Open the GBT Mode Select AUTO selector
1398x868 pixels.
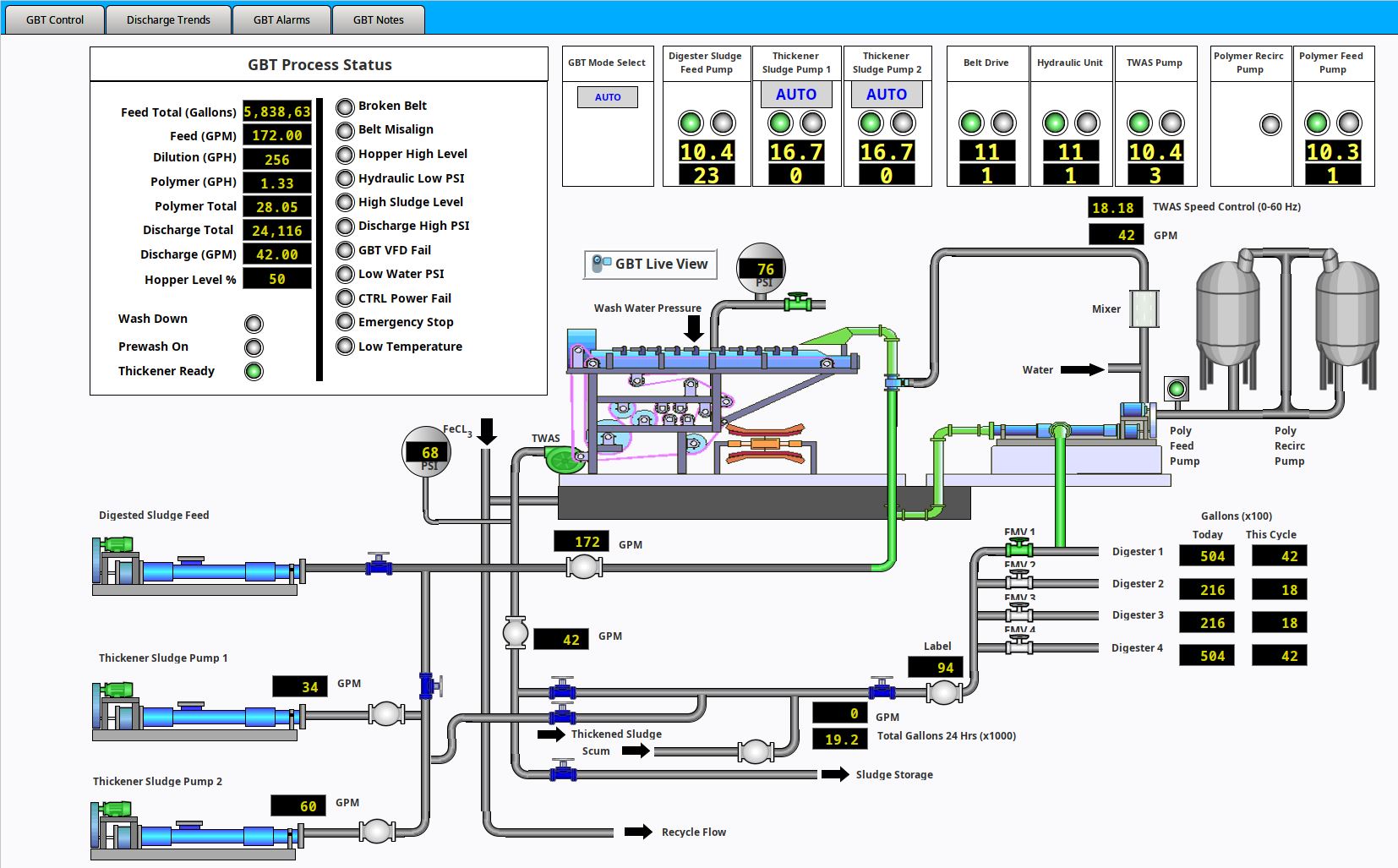tap(608, 97)
